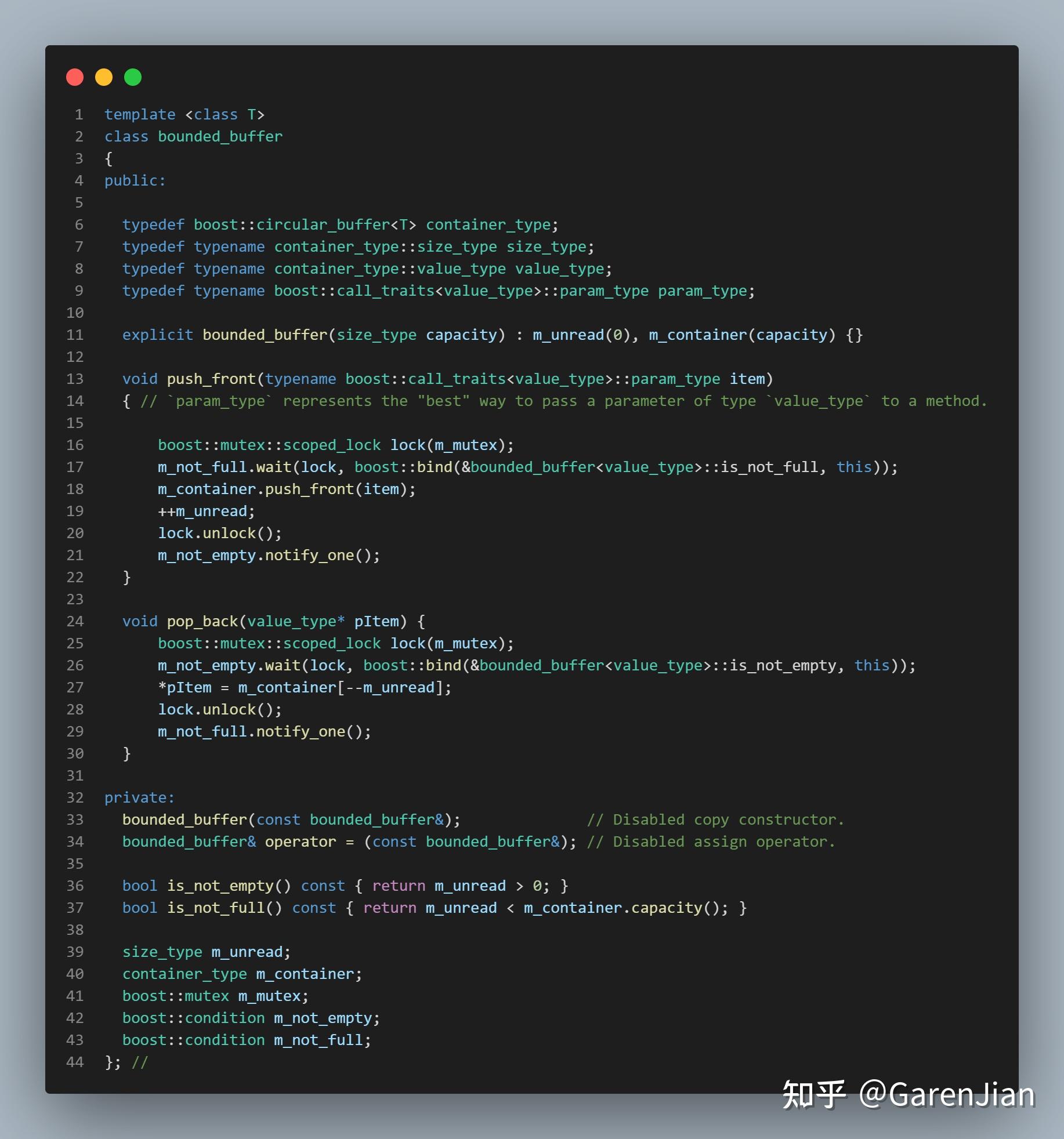Click the red traffic light dot
The width and height of the screenshot is (1064, 1139).
(x=75, y=76)
